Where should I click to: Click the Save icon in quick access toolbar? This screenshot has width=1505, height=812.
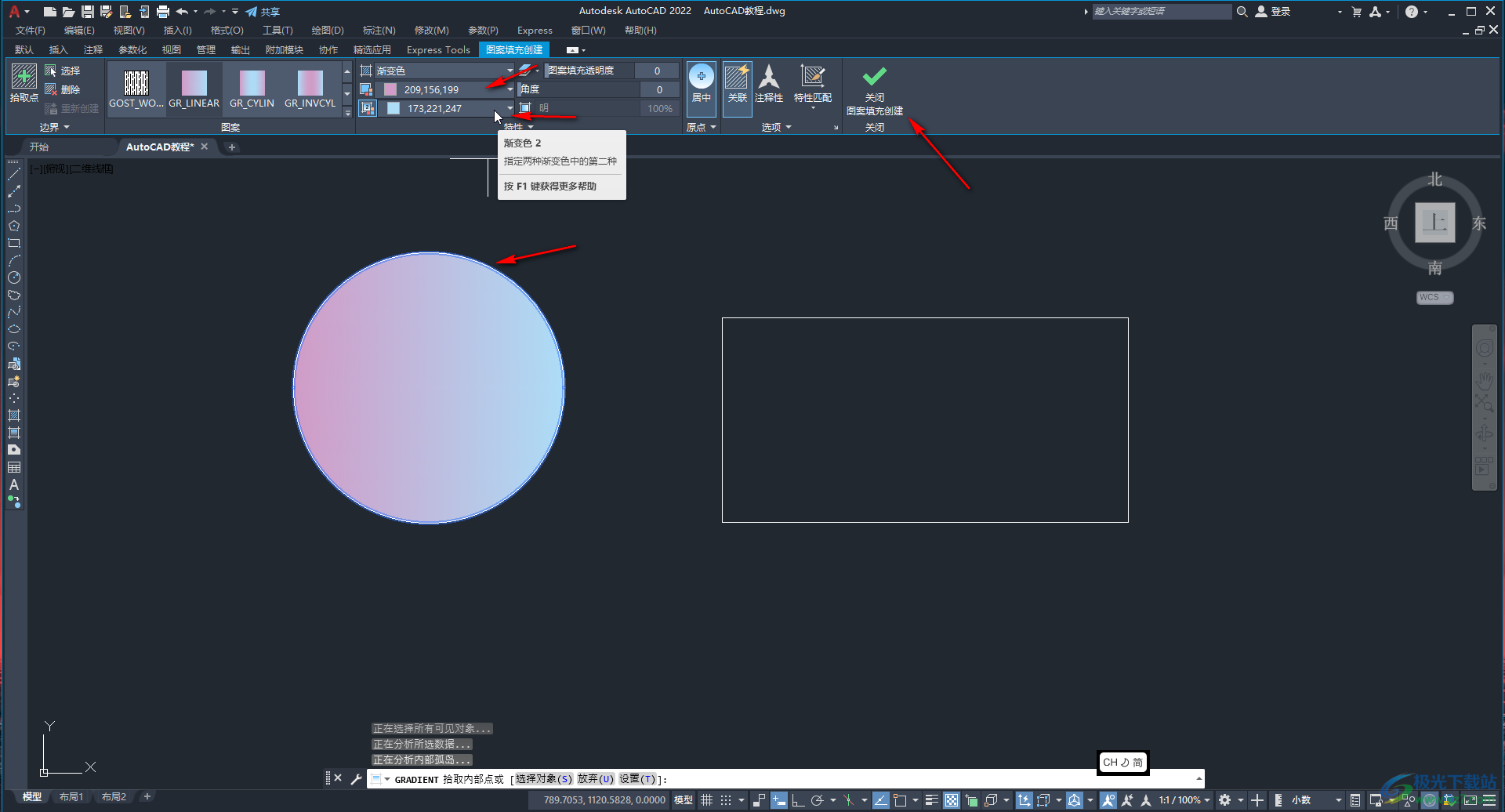[88, 12]
